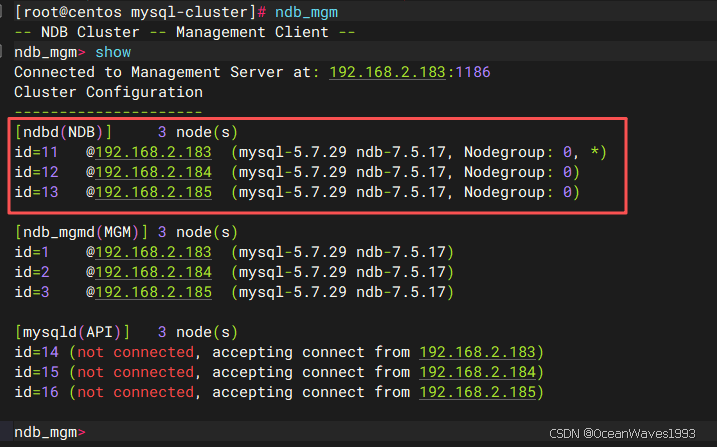The image size is (717, 447).
Task: Click the '[root@centos mysql-cluster]#' shell prompt
Action: pos(140,12)
